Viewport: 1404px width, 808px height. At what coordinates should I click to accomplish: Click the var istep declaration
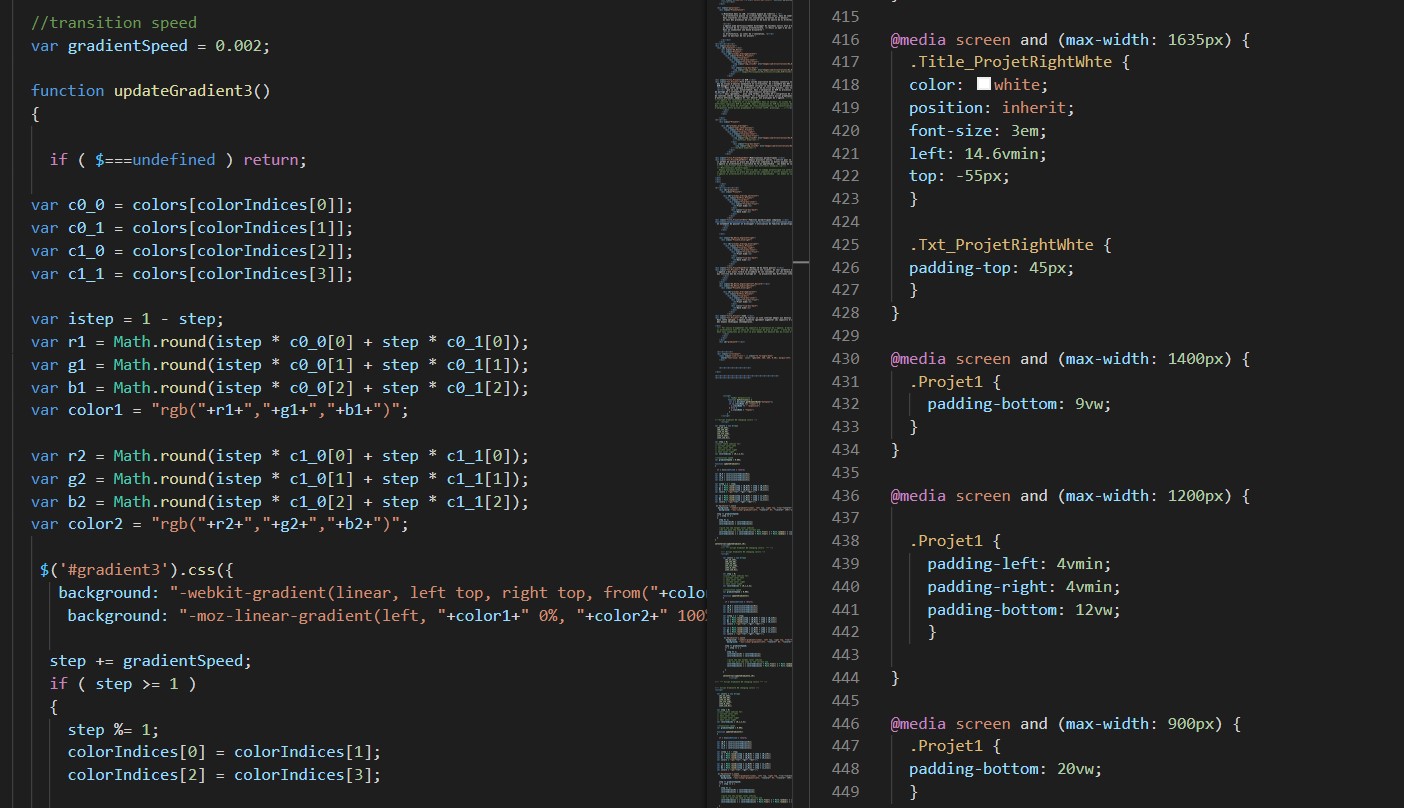[128, 320]
